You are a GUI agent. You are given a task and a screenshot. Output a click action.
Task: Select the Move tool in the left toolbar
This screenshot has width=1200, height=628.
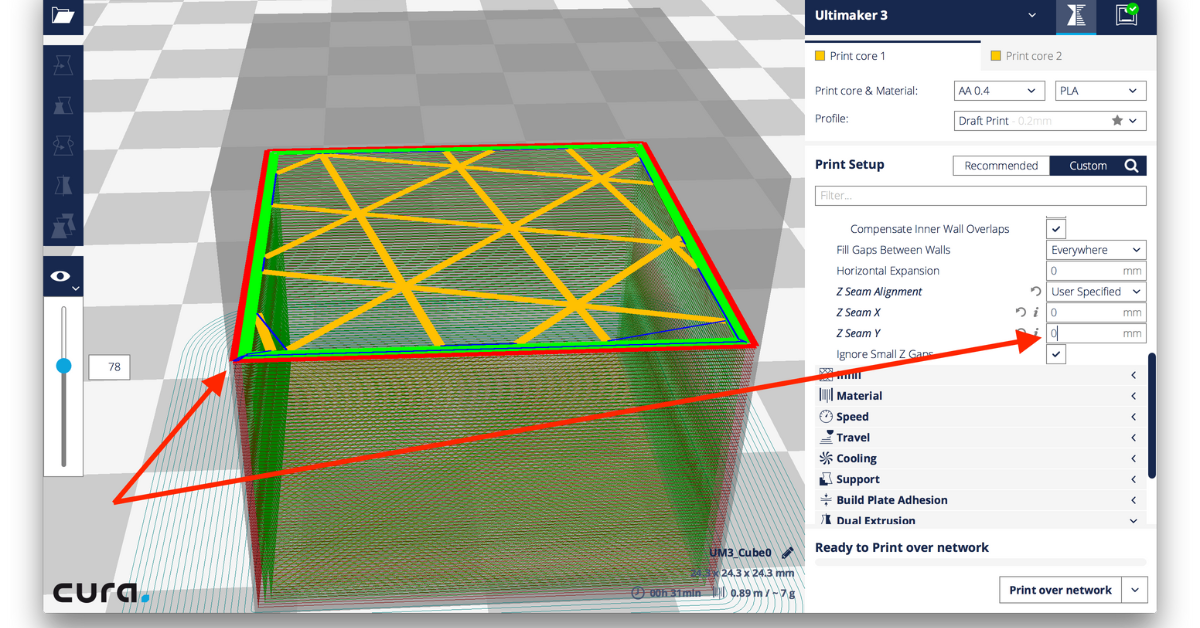(x=63, y=64)
